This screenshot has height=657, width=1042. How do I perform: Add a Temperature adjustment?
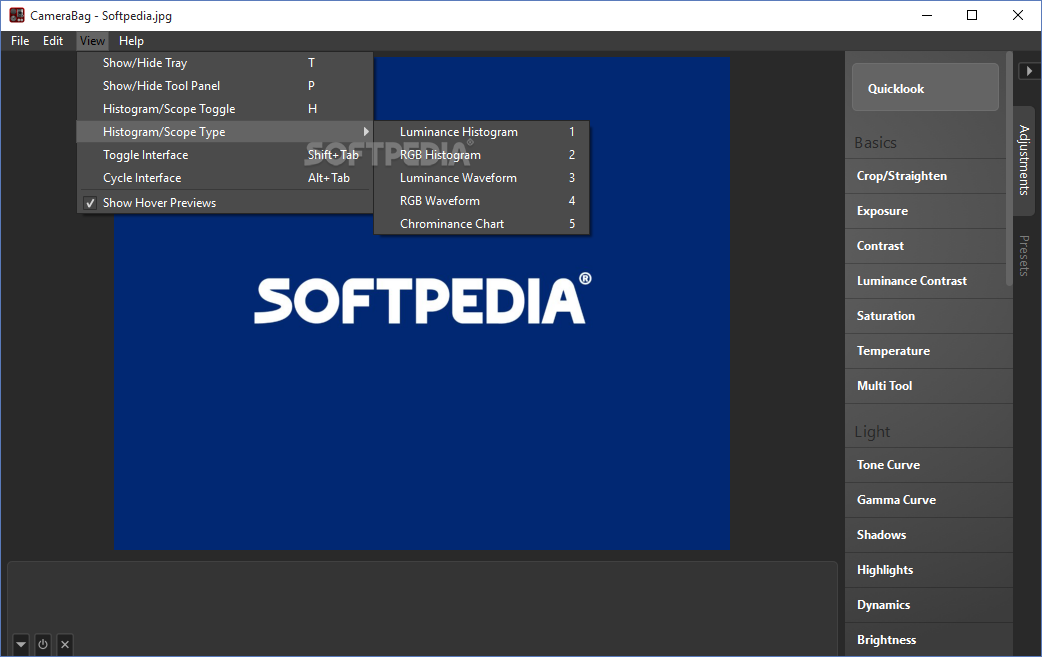pos(929,351)
